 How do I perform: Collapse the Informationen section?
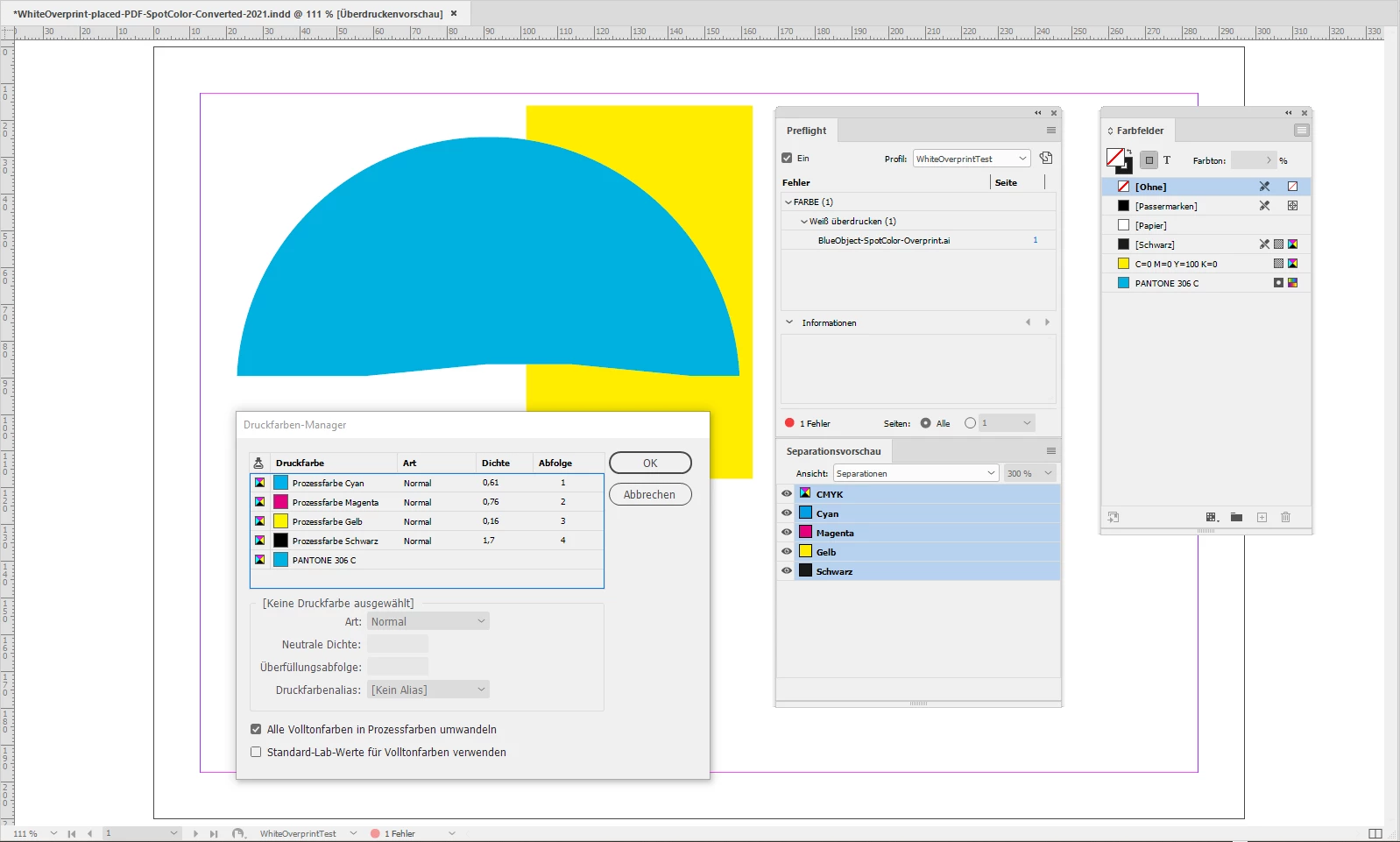(789, 322)
